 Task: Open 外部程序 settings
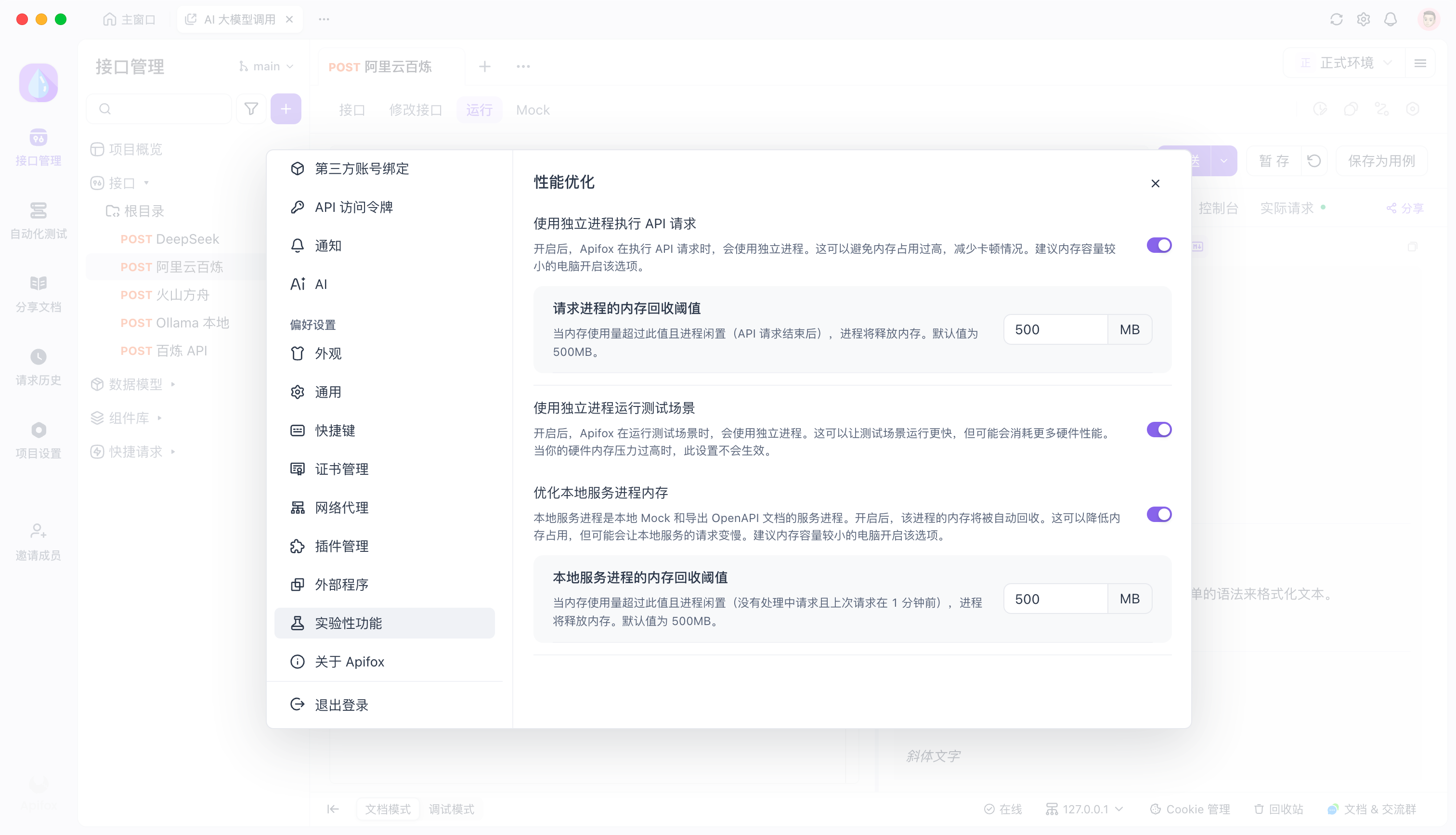point(384,585)
